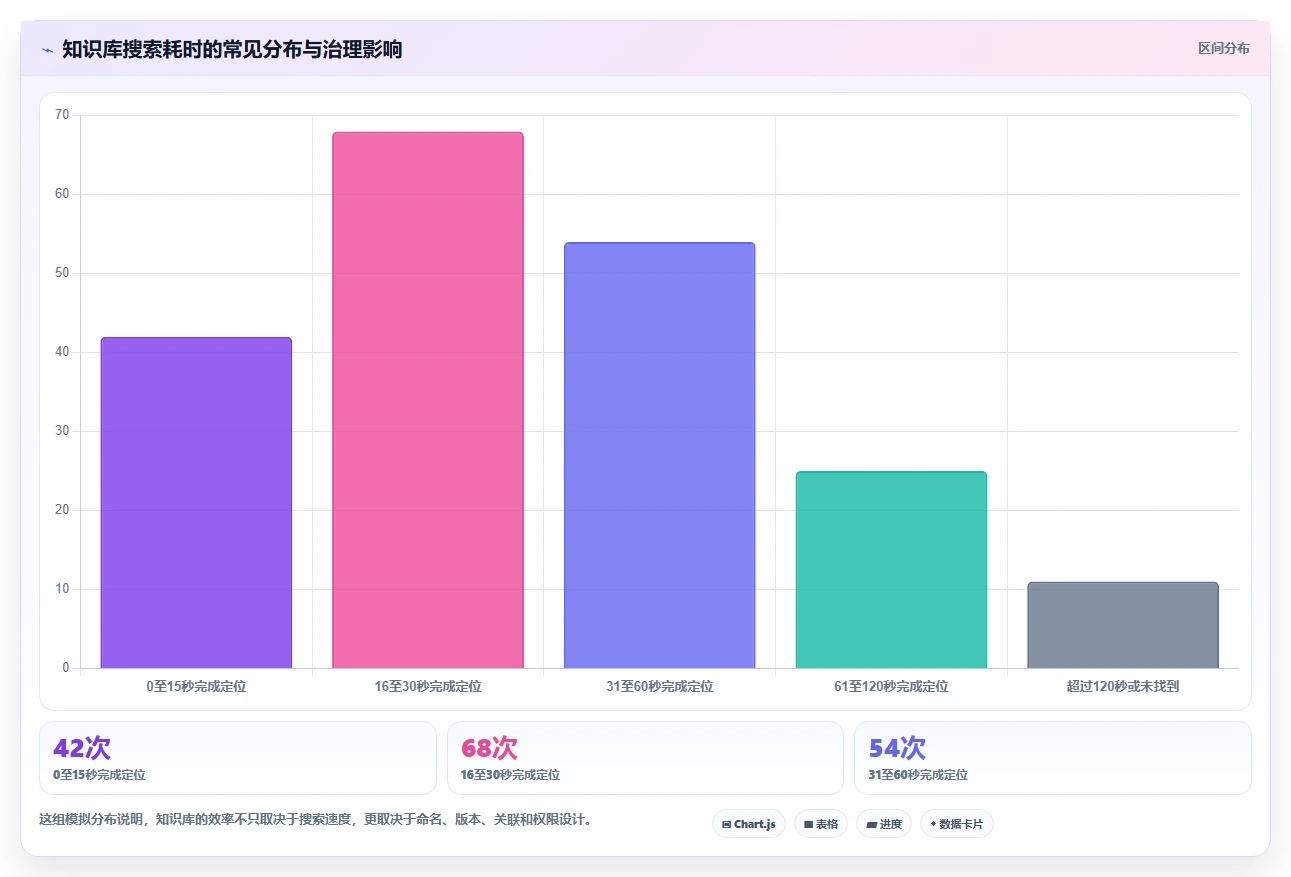Click the pink bar for 16至30秒完成定位
The image size is (1291, 877).
point(428,400)
